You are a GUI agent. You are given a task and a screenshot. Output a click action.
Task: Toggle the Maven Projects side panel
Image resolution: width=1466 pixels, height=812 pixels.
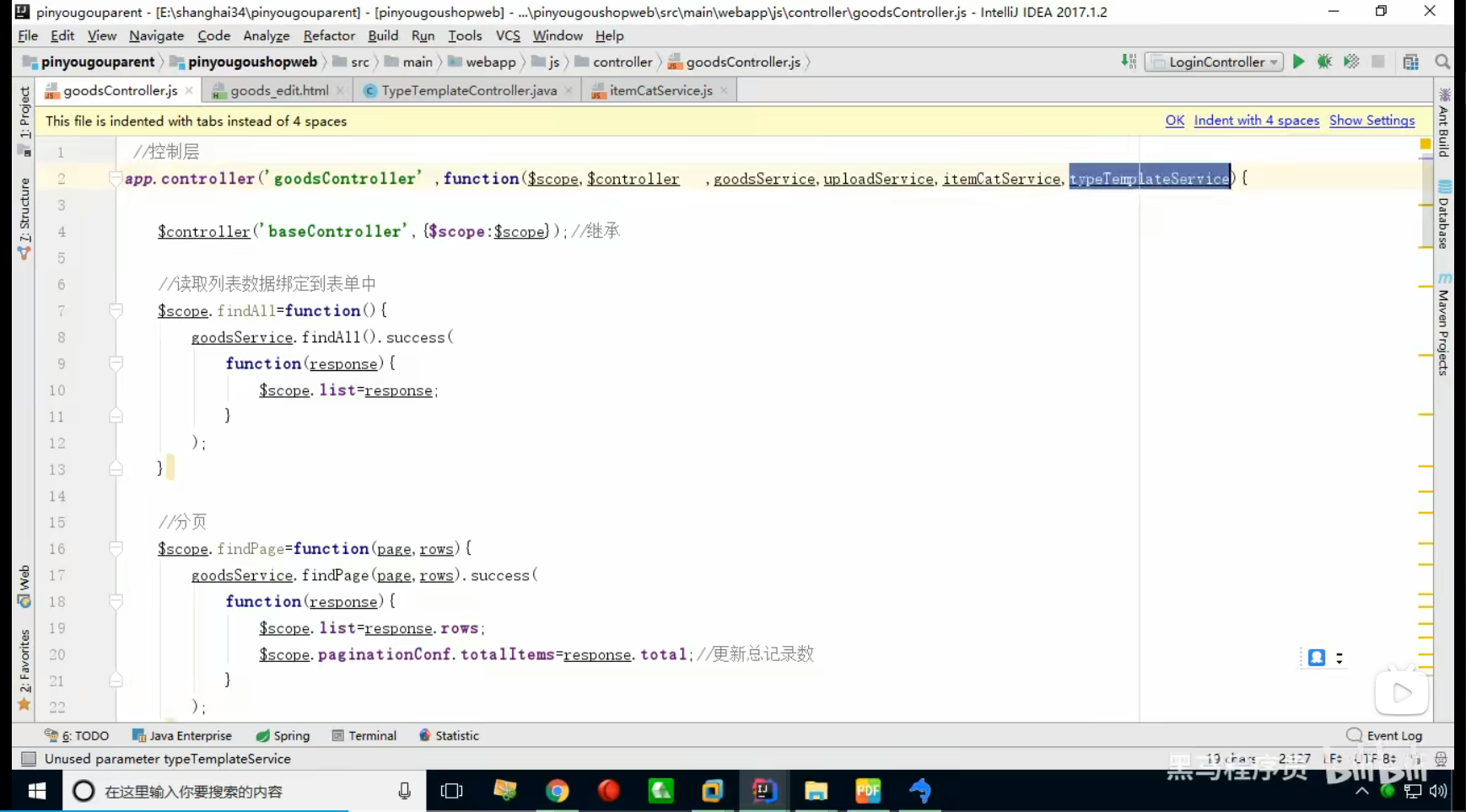click(x=1444, y=325)
